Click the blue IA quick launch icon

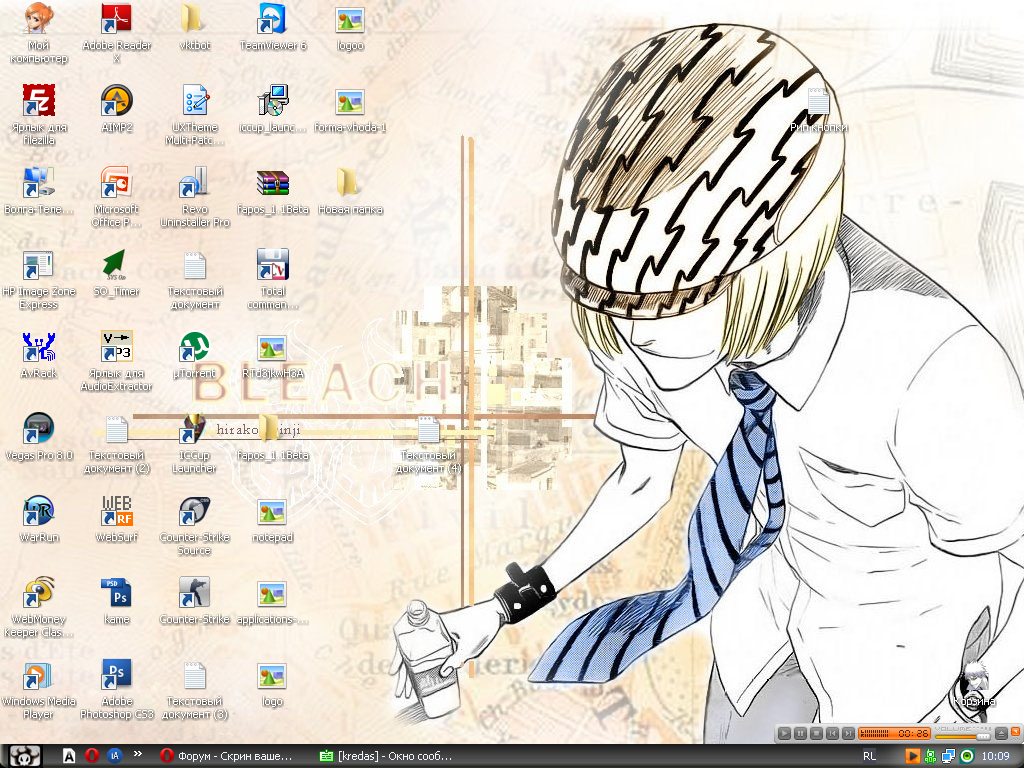click(114, 756)
